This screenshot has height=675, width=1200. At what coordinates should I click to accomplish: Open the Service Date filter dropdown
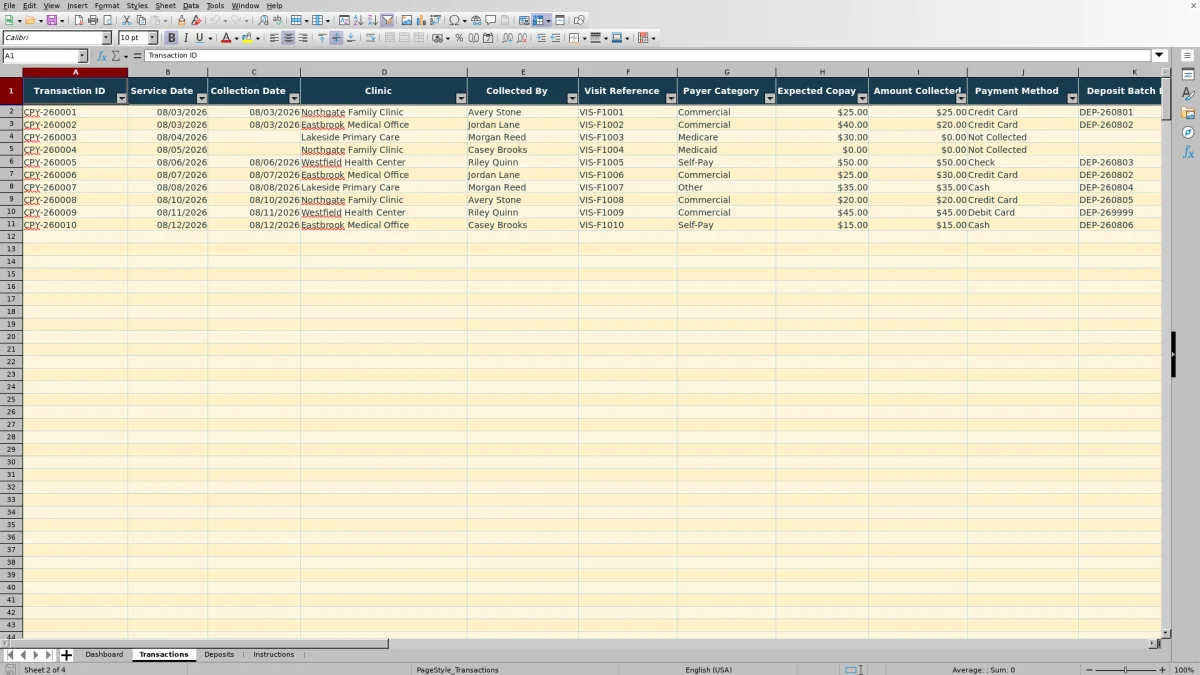pos(202,98)
